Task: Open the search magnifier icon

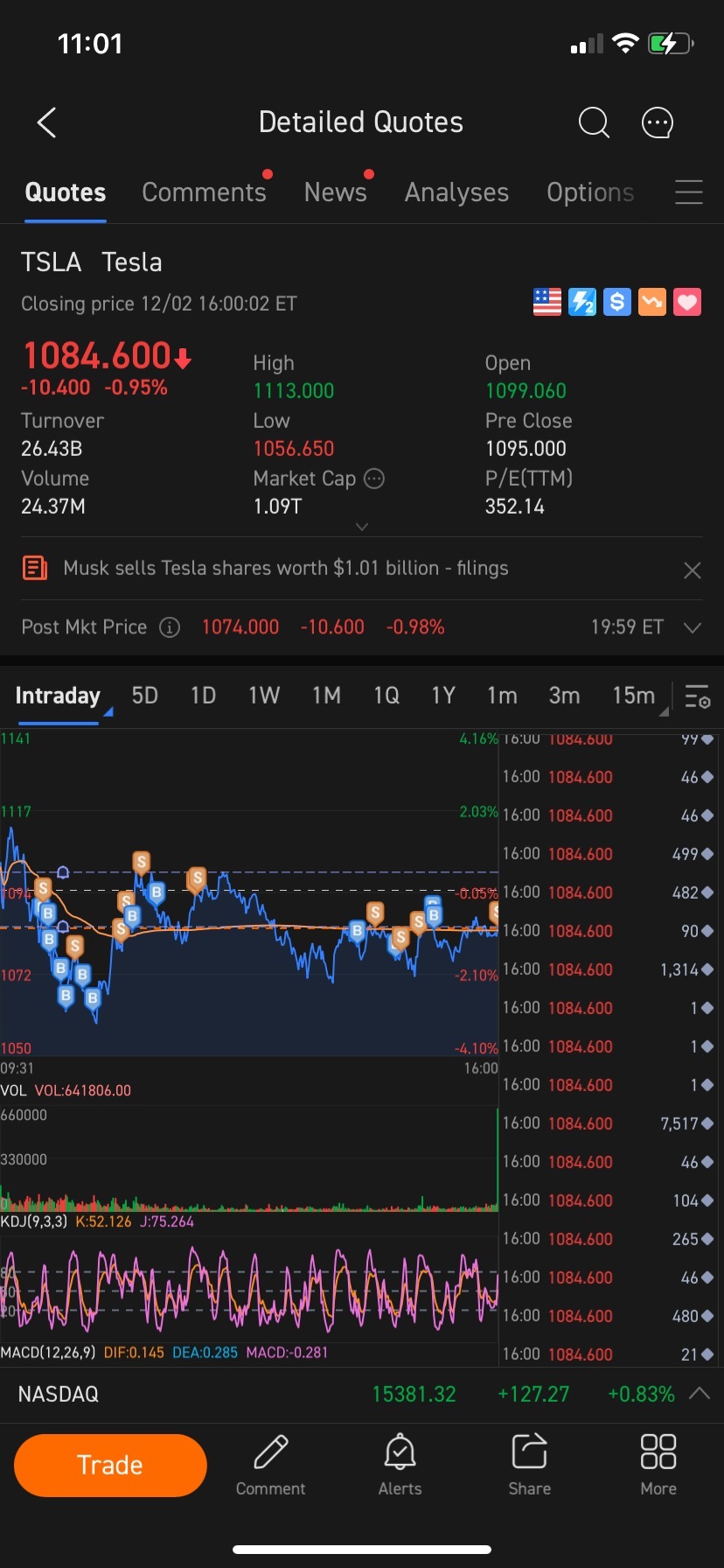Action: coord(594,122)
